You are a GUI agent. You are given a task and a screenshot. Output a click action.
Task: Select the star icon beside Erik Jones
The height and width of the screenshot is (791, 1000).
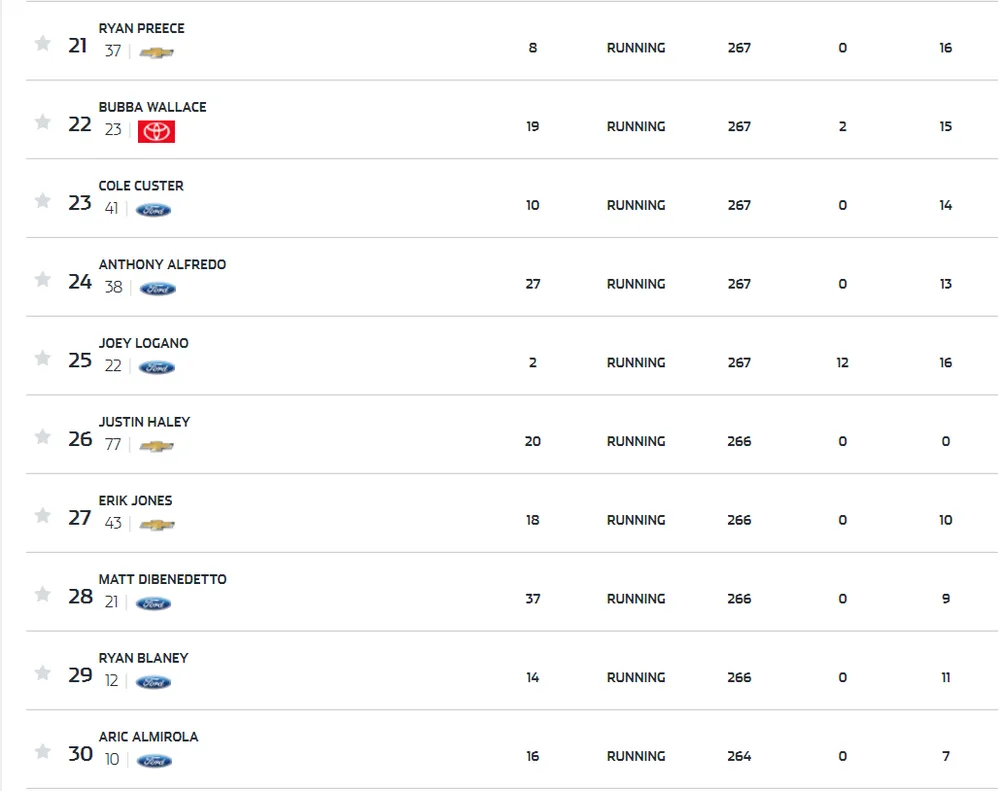tap(42, 515)
